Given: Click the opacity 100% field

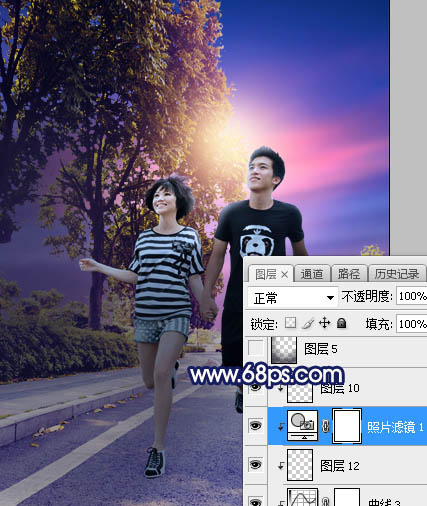Looking at the screenshot, I should pos(412,296).
